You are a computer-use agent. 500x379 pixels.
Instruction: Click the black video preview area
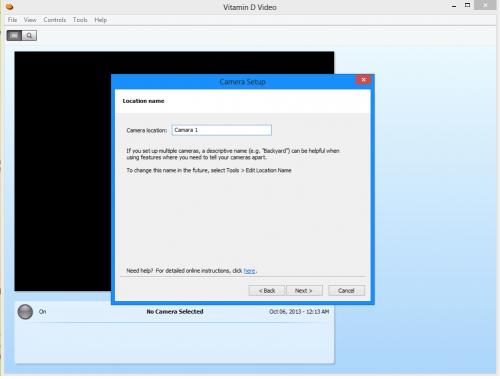(63, 171)
